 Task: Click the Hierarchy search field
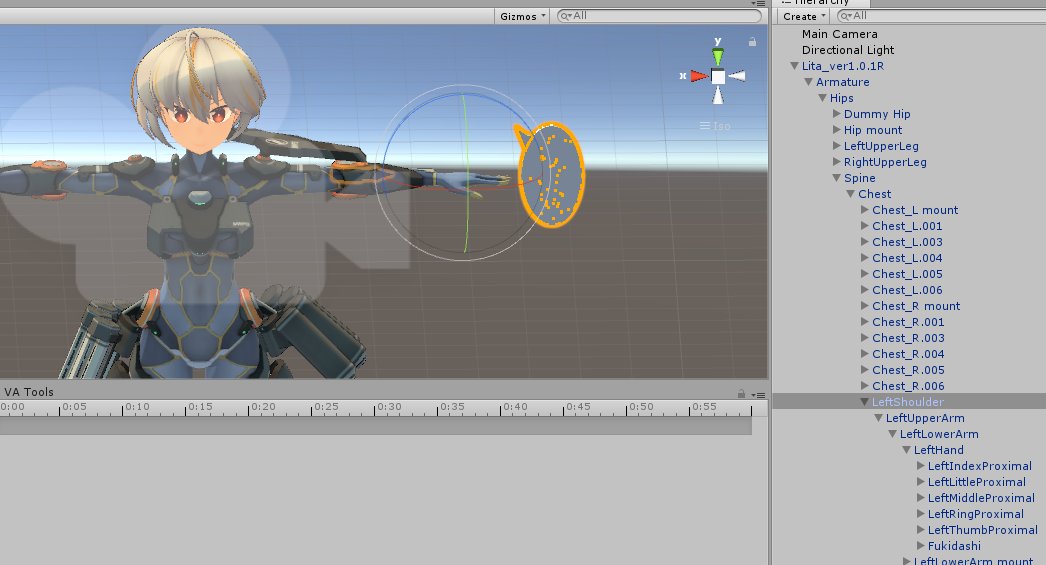941,15
